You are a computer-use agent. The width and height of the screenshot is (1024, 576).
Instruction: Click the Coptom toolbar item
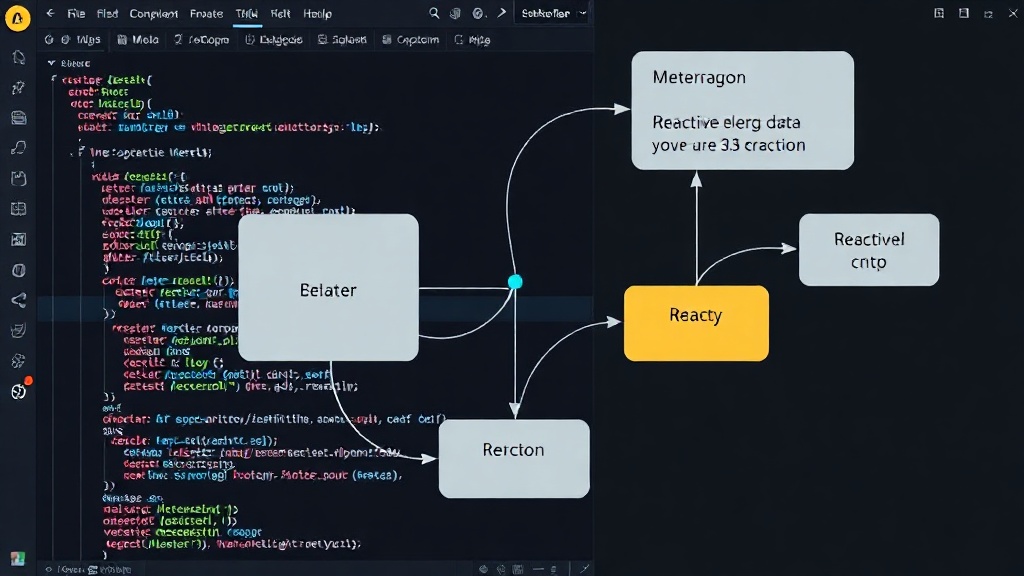tap(410, 40)
